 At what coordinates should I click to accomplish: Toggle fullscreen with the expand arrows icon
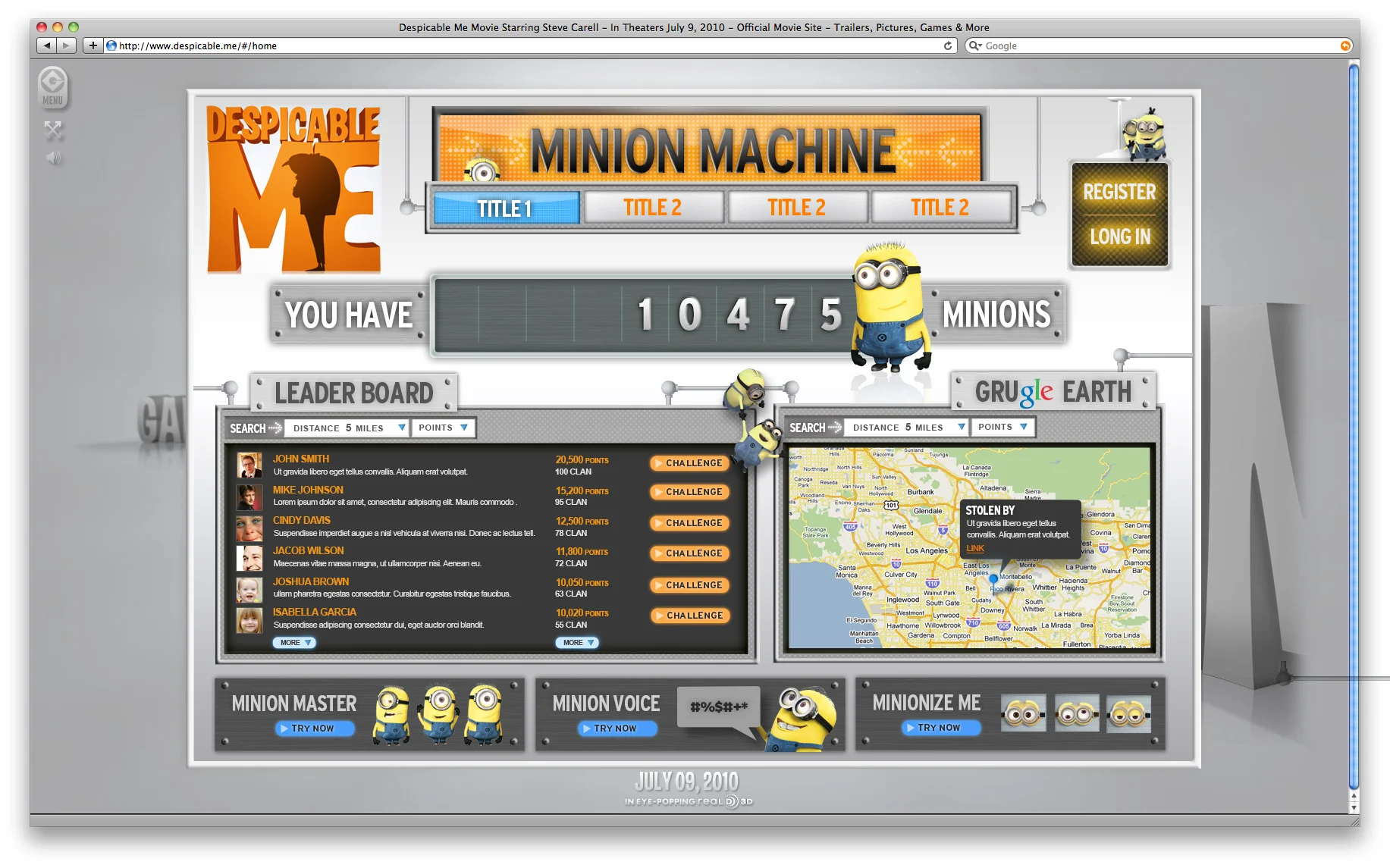click(53, 130)
